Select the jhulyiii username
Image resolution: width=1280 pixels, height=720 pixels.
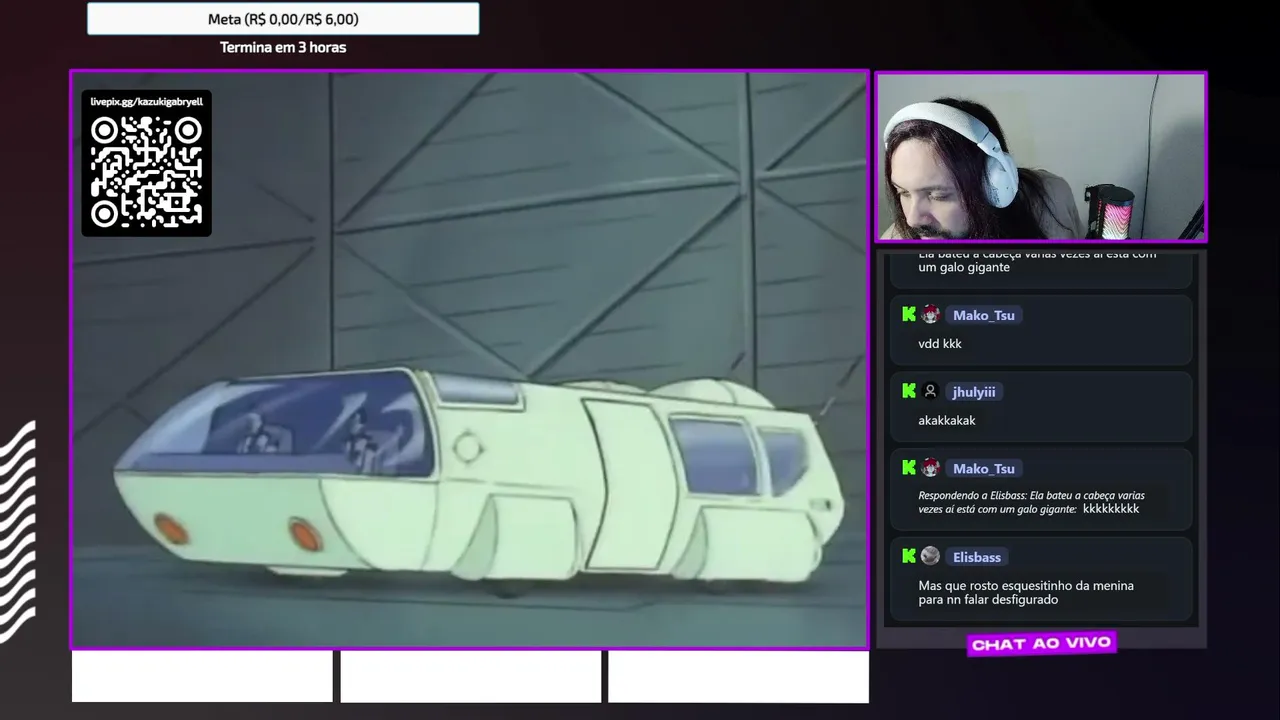coord(976,392)
